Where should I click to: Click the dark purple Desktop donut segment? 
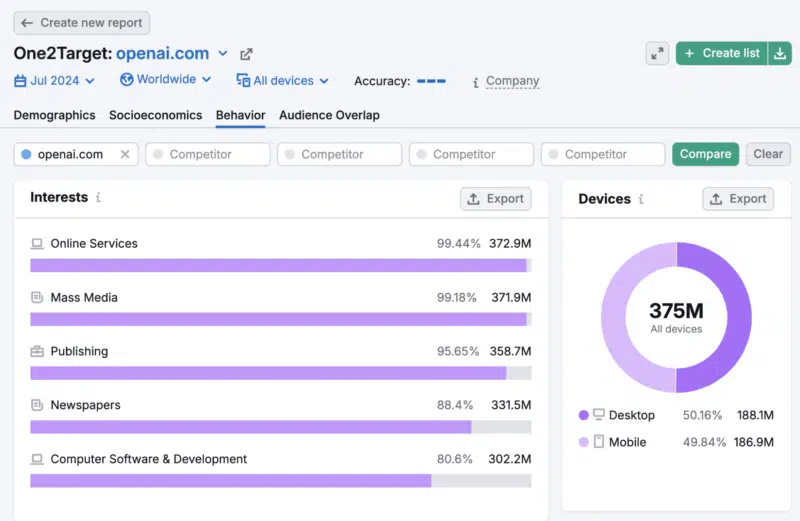coord(738,319)
